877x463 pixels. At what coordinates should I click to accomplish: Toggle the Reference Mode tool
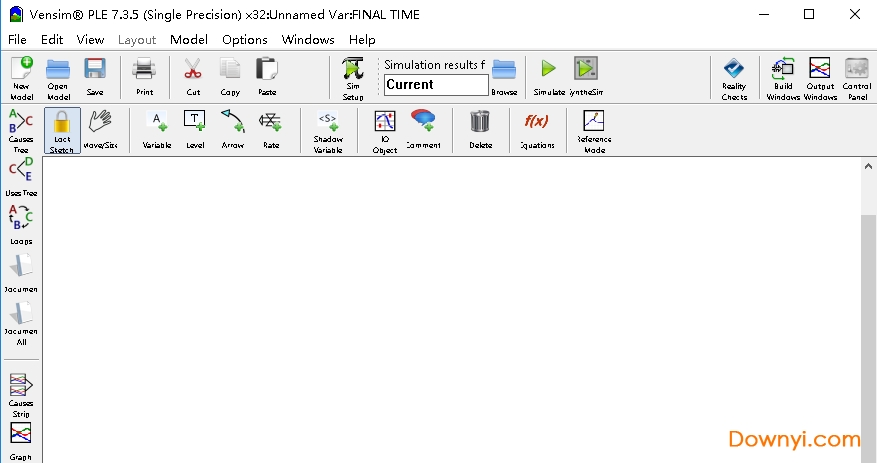tap(594, 130)
